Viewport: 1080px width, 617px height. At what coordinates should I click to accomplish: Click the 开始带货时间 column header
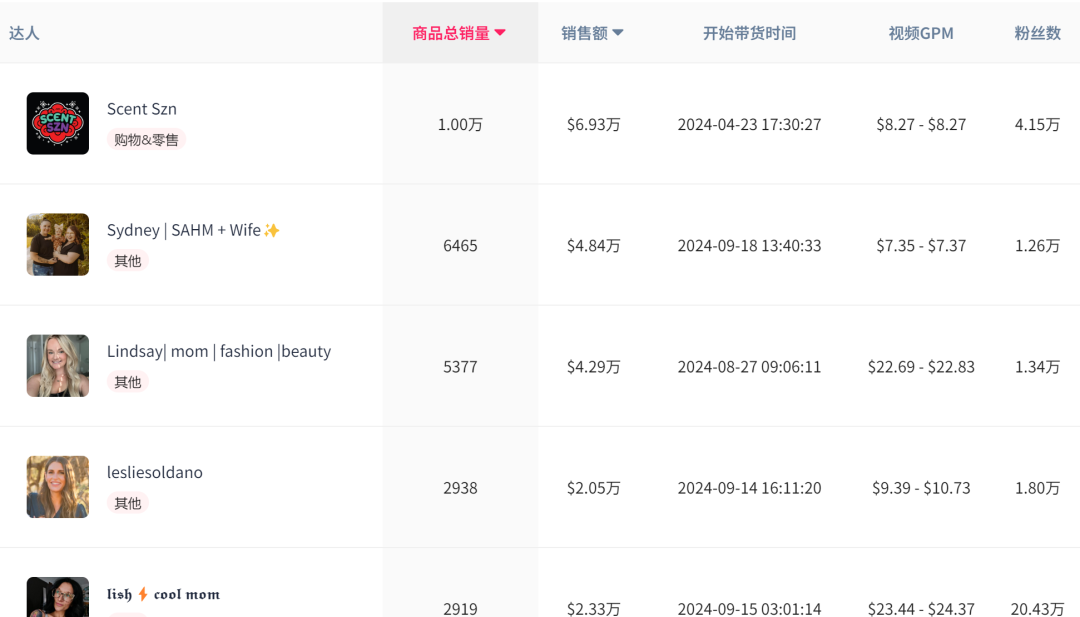point(749,33)
